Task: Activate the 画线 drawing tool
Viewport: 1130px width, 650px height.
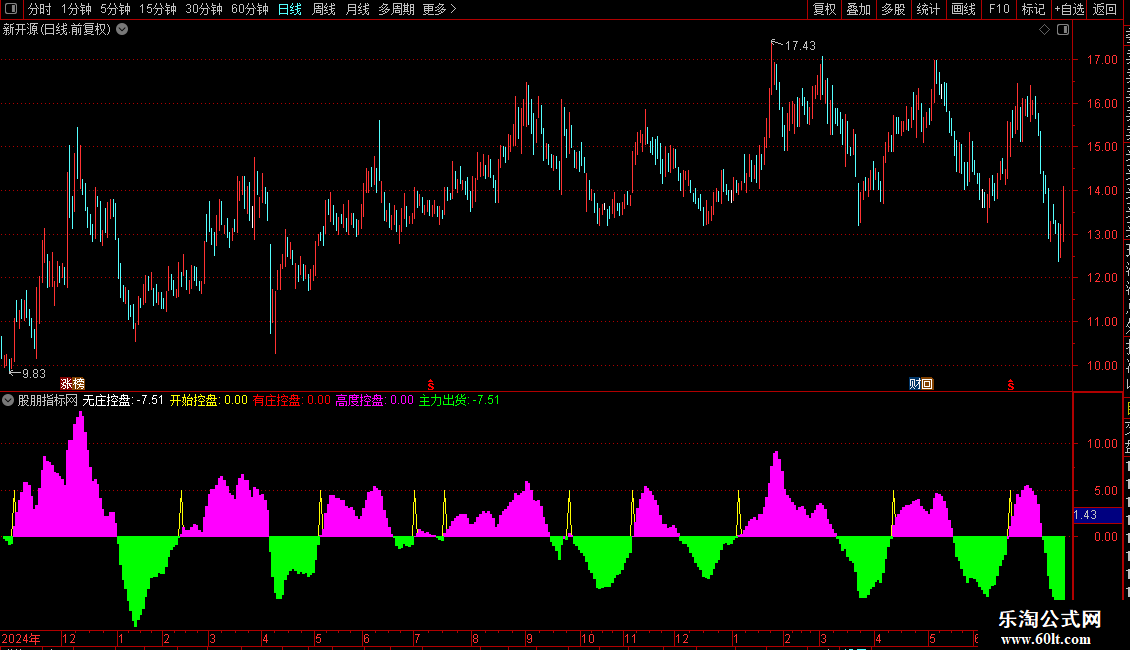Action: coord(964,9)
